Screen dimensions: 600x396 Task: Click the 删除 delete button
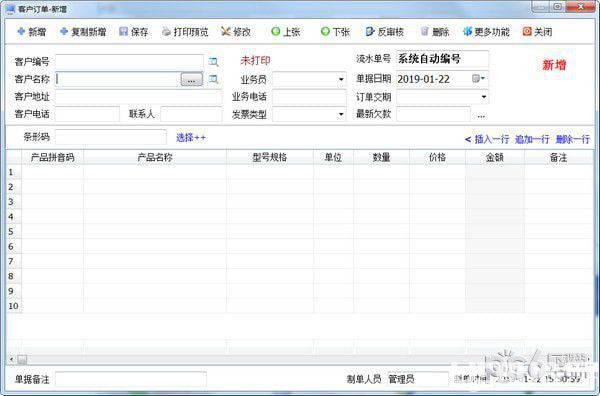(x=435, y=32)
